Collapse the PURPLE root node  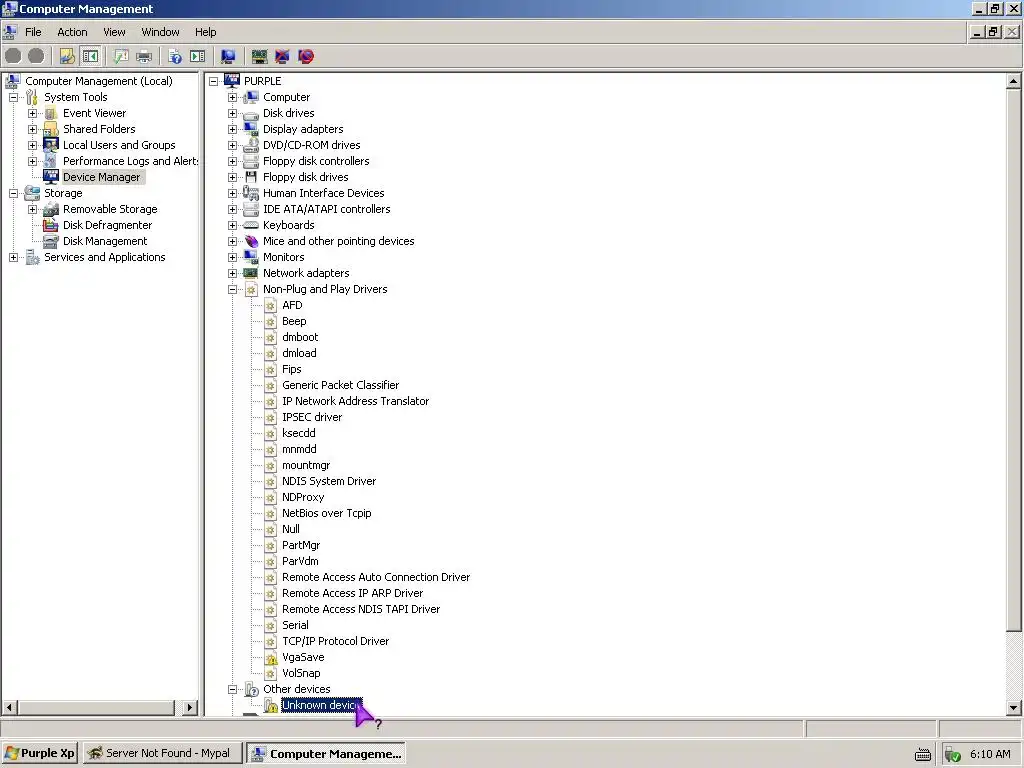[214, 81]
